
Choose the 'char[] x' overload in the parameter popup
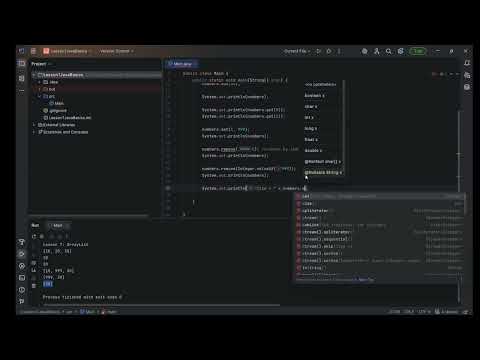(323, 162)
